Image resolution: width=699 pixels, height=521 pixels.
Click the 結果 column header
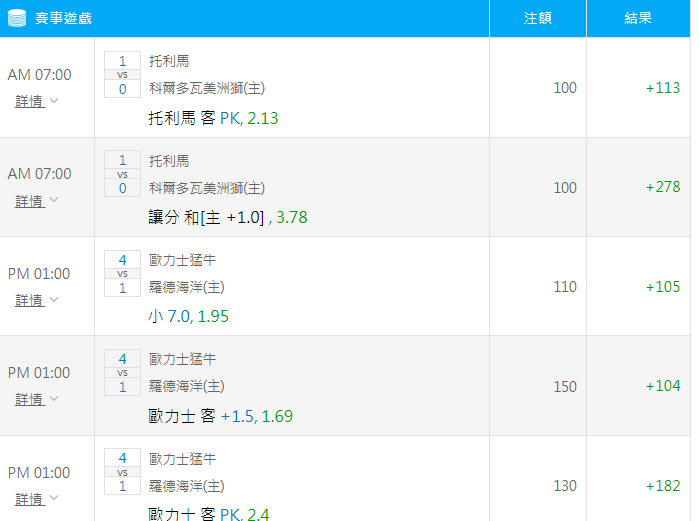638,18
